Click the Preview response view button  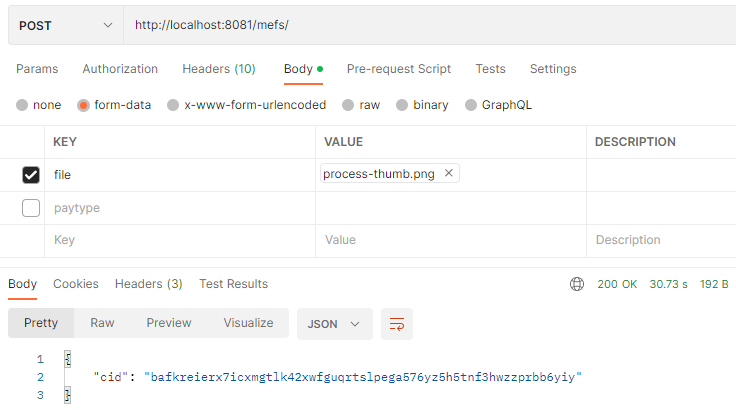click(169, 323)
